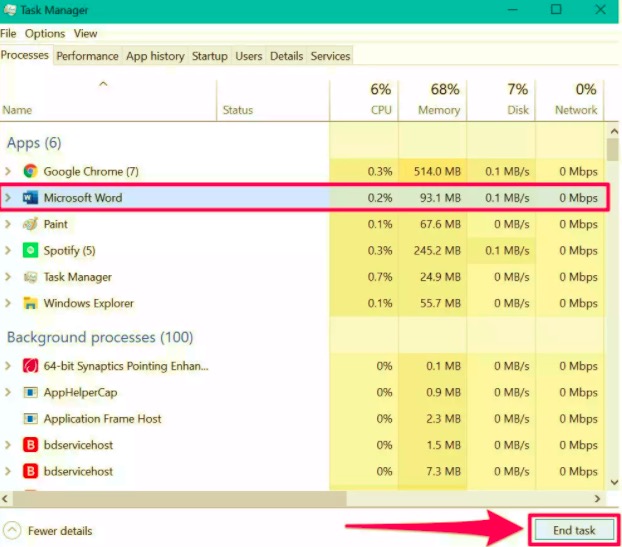This screenshot has height=547, width=622.
Task: Select the Background processes (100) heading
Action: click(100, 337)
